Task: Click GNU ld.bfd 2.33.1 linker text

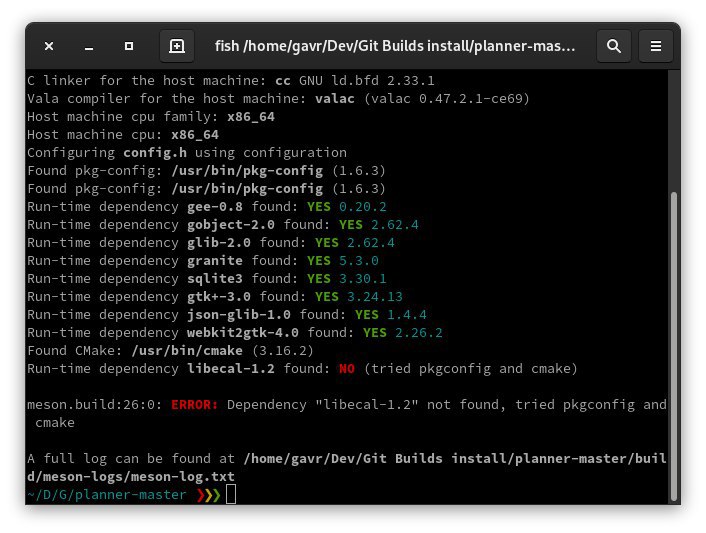Action: 367,81
